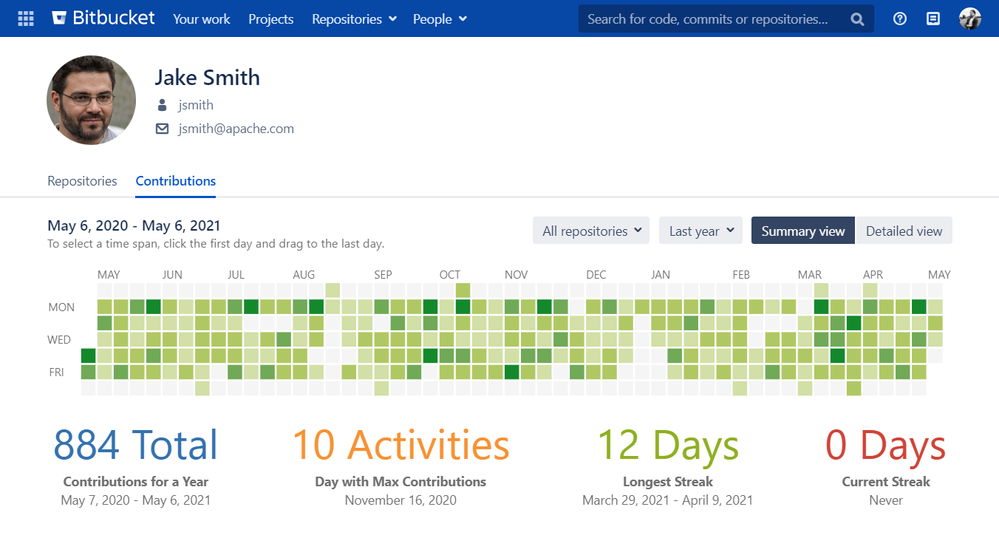The width and height of the screenshot is (999, 541).
Task: Click the Bitbucket logo
Action: [103, 18]
